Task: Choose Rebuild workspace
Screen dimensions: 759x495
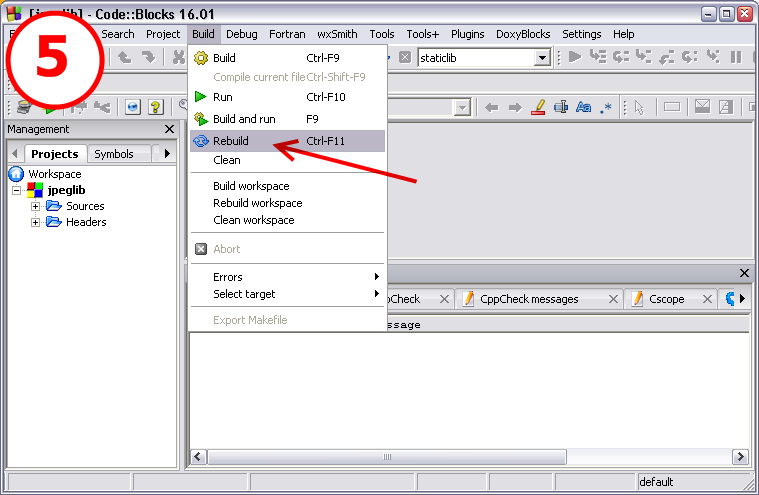Action: point(287,203)
